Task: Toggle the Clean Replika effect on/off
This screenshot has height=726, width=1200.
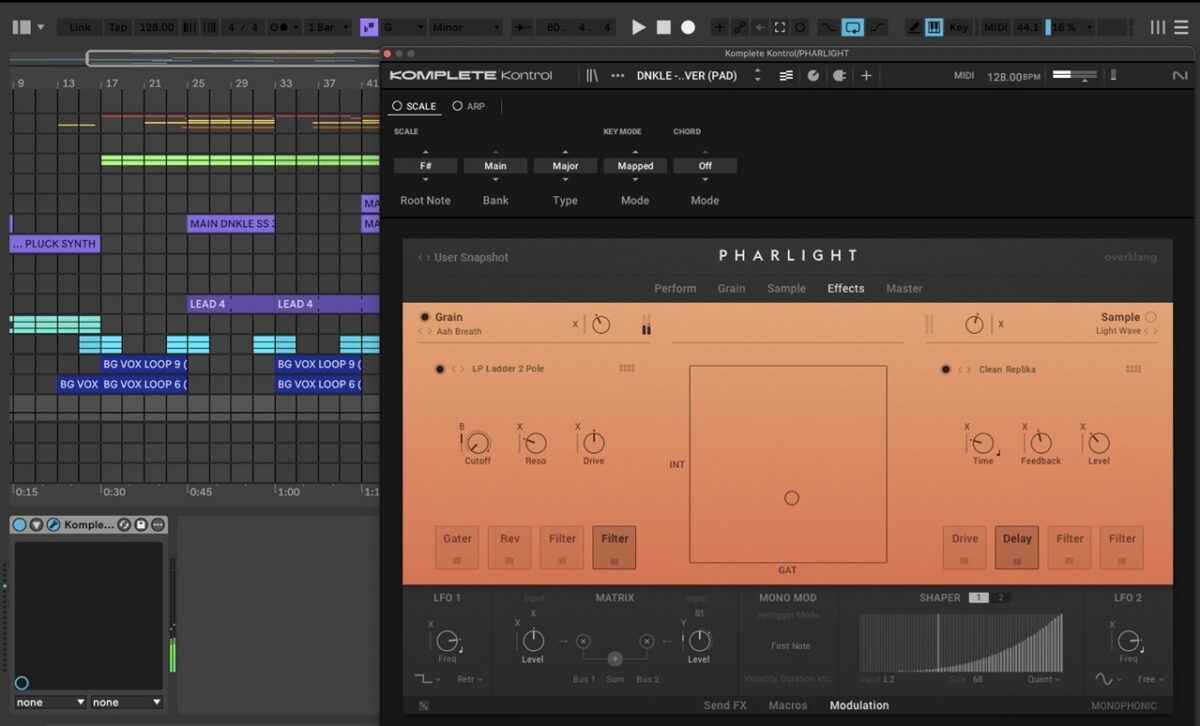Action: (x=946, y=369)
